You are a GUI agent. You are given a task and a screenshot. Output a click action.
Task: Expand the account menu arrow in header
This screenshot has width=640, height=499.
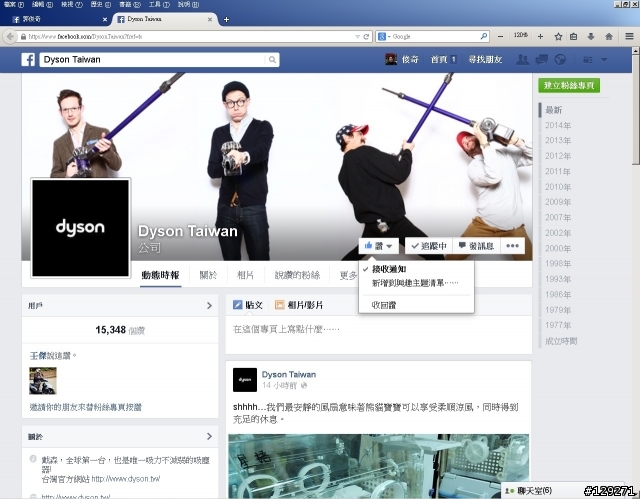pyautogui.click(x=604, y=60)
